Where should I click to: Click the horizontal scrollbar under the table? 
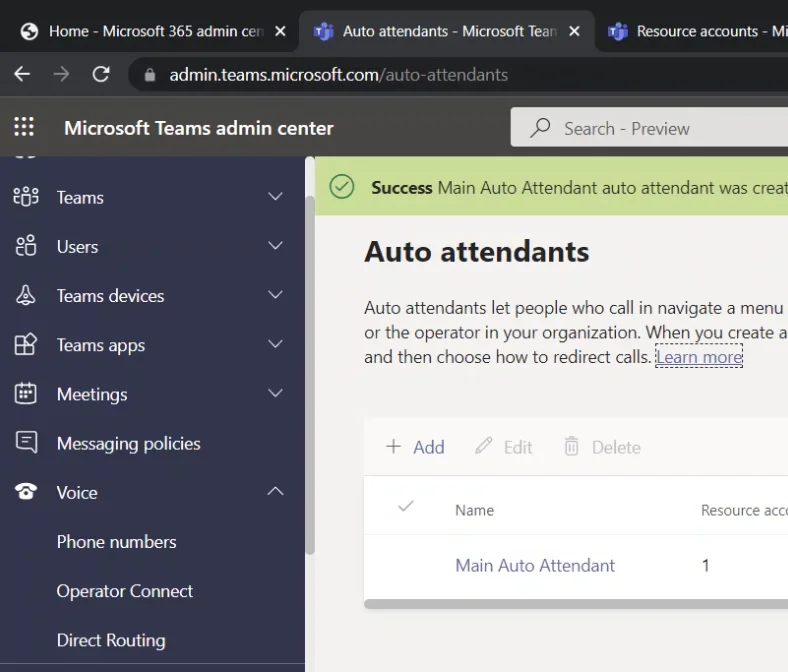[575, 604]
